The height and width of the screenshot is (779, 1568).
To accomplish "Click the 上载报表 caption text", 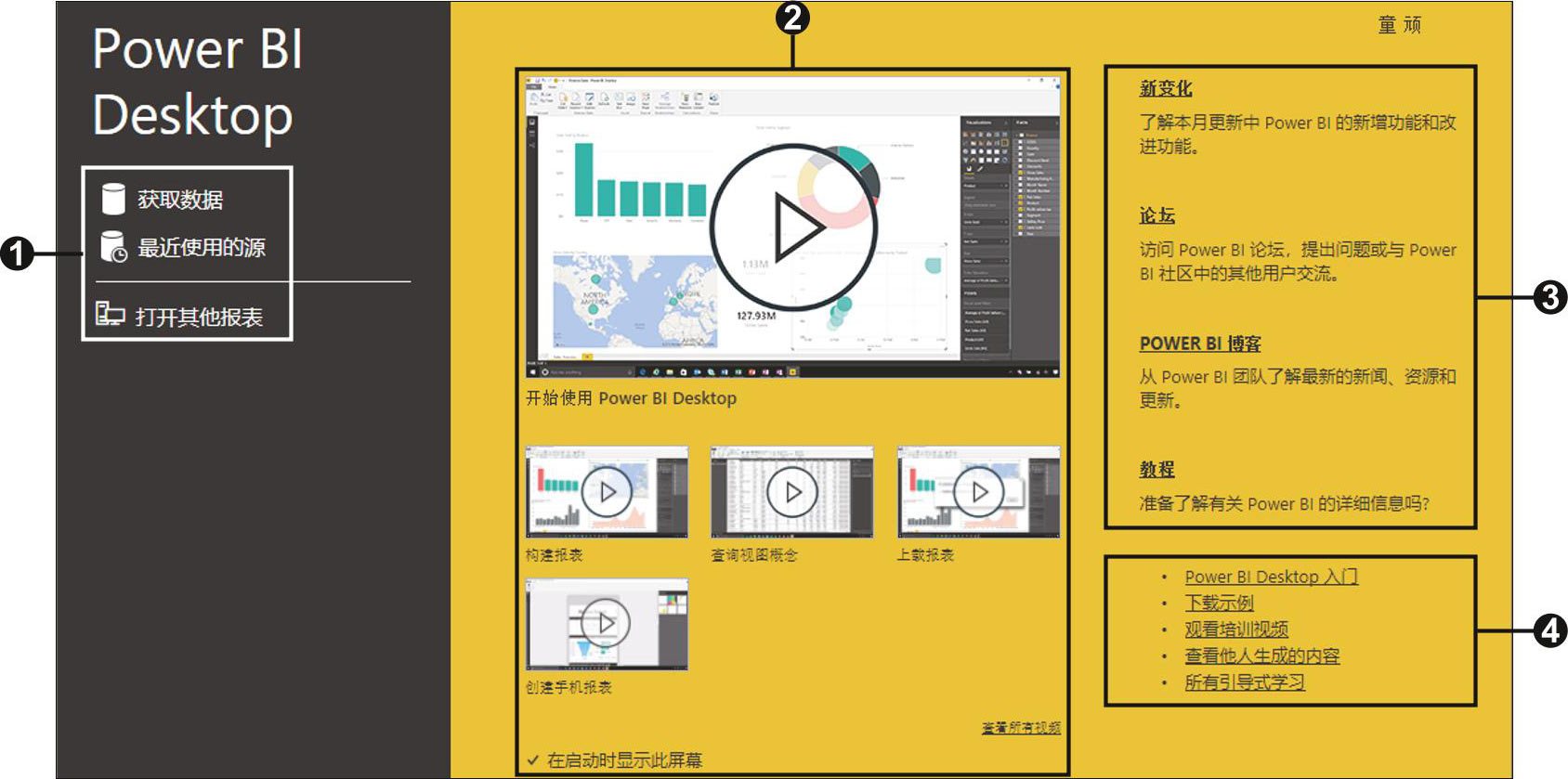I will (926, 555).
